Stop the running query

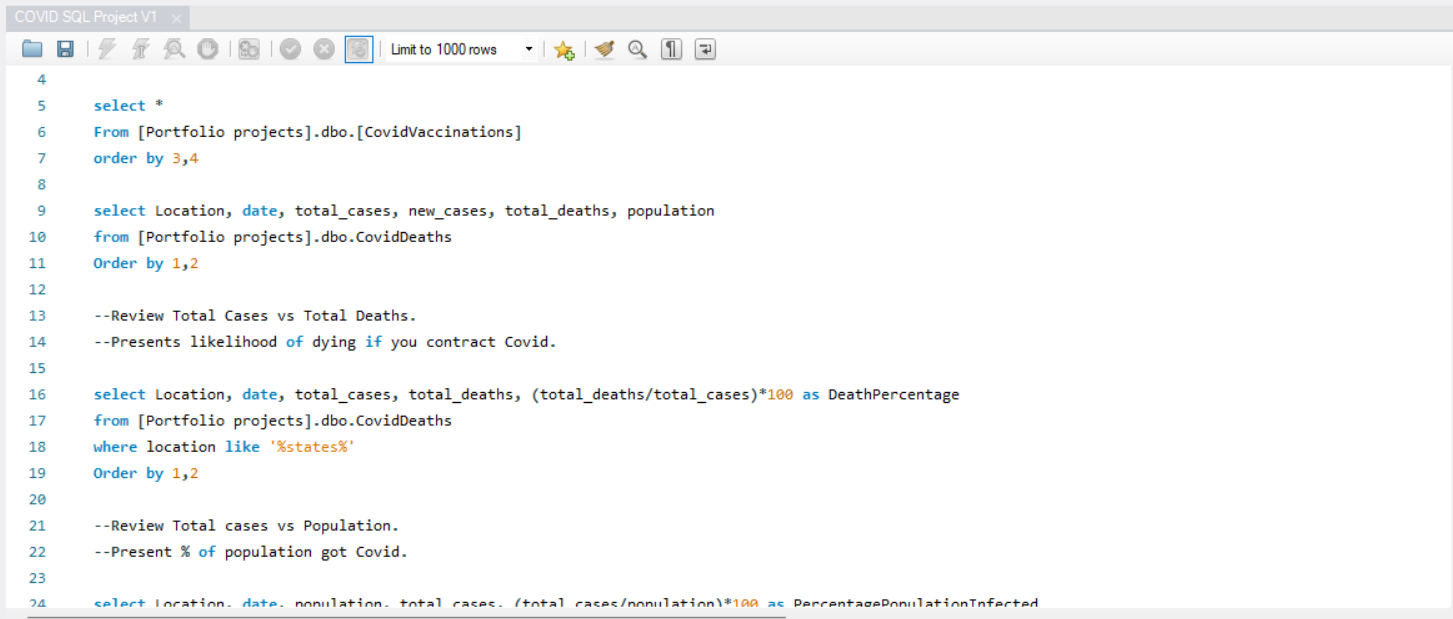pyautogui.click(x=207, y=49)
